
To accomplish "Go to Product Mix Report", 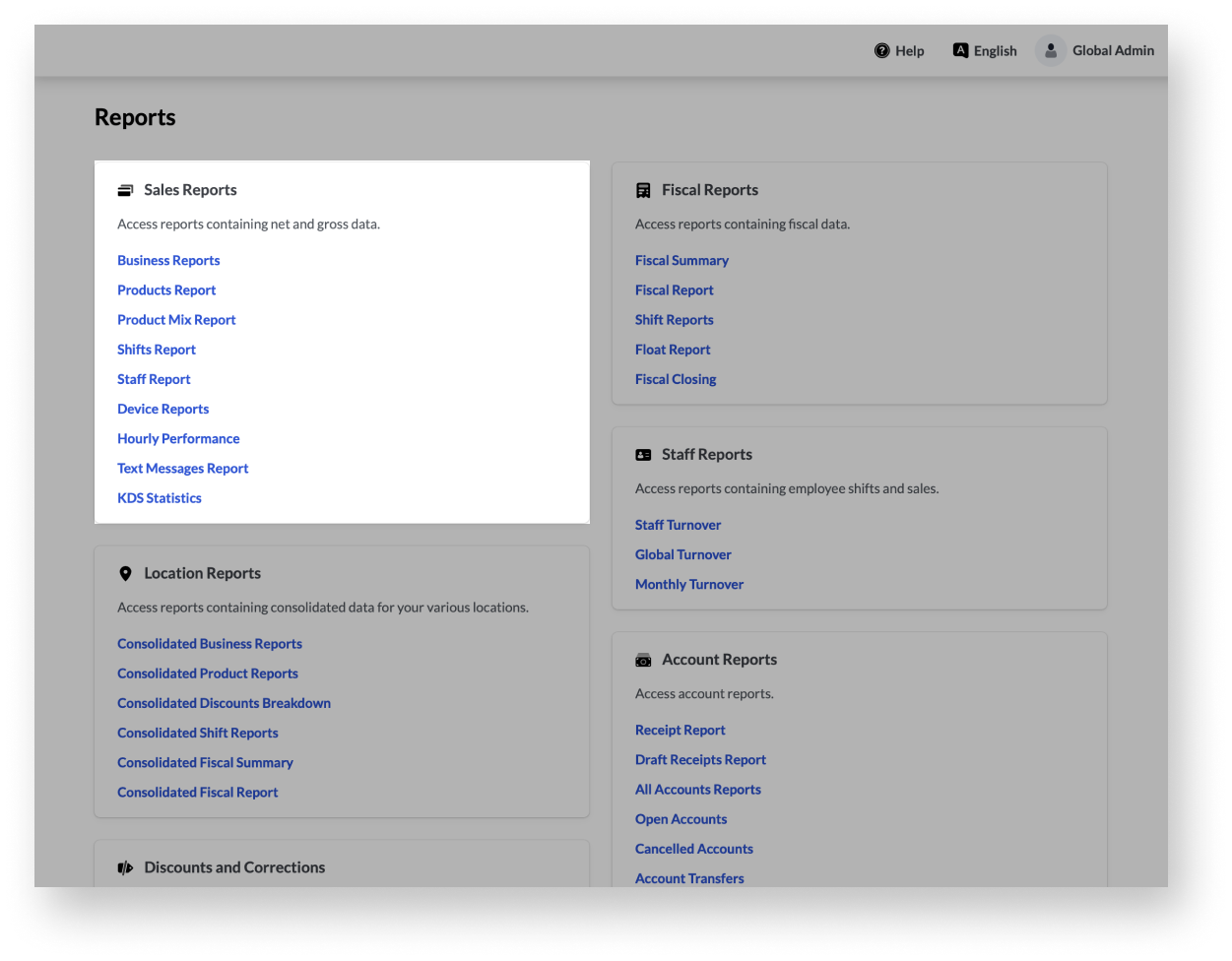I will [176, 320].
